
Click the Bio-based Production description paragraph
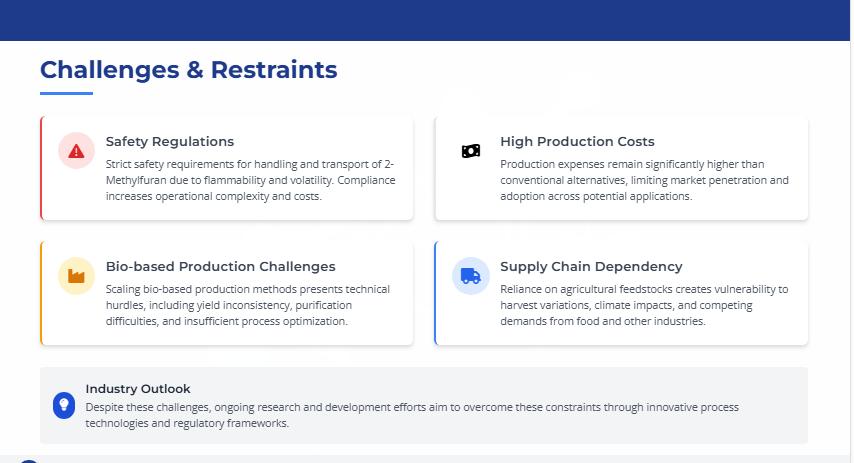(247, 305)
